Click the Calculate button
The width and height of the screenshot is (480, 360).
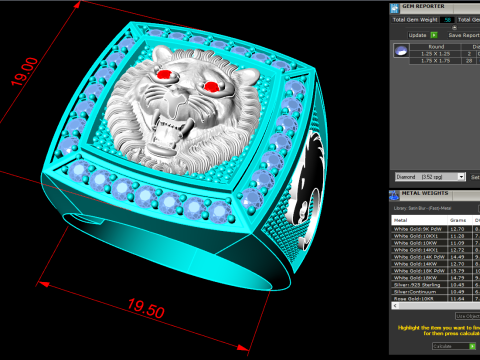[454, 346]
